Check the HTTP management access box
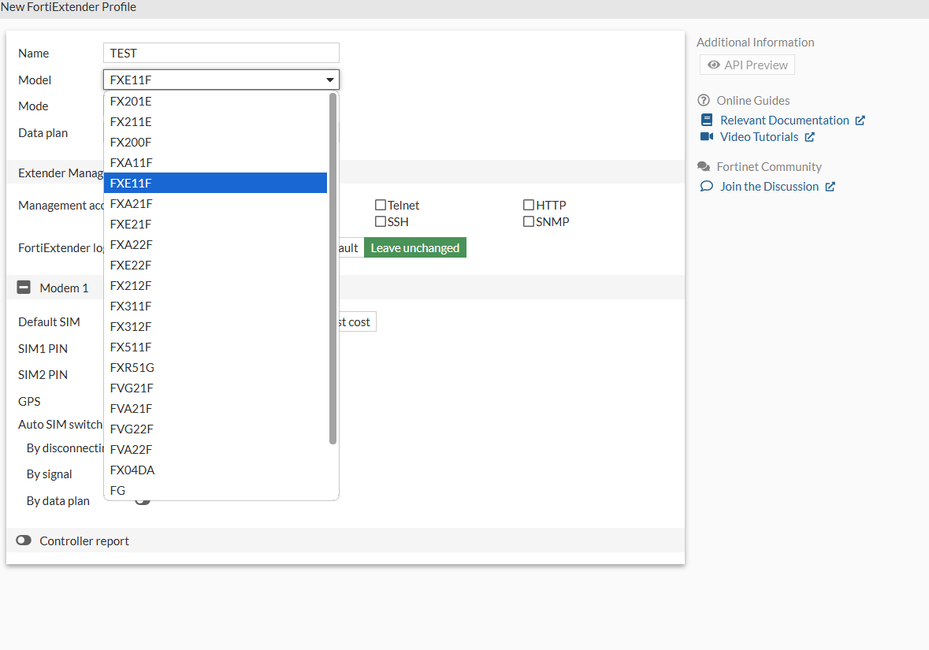 [528, 205]
